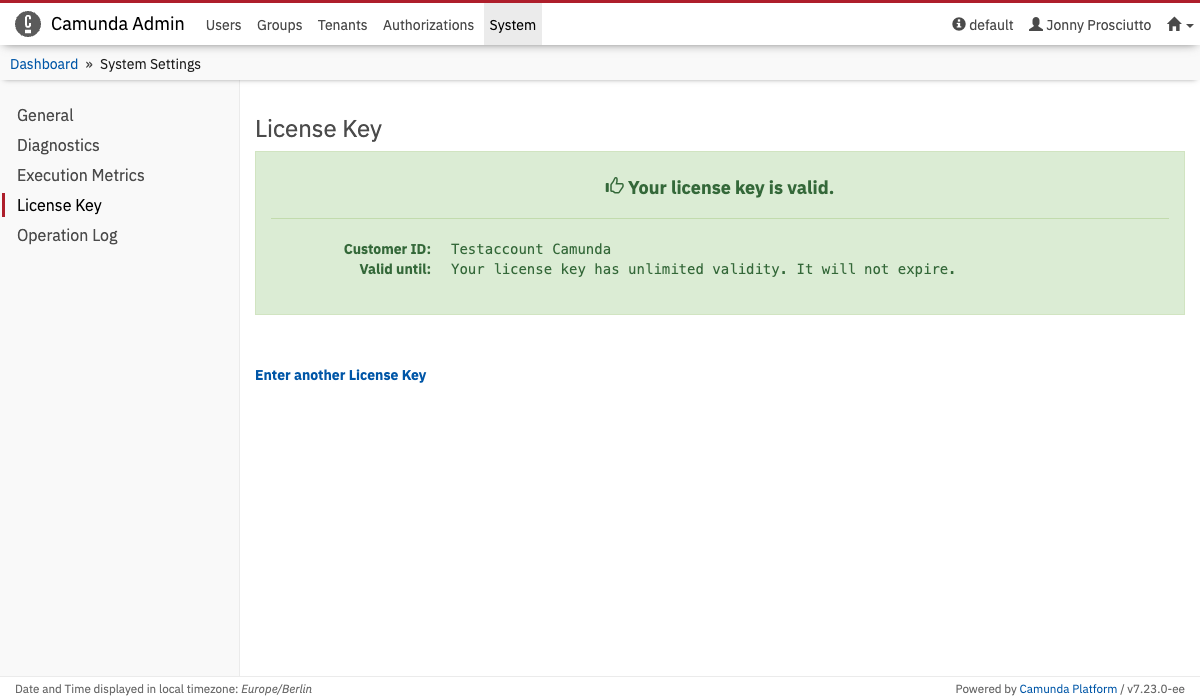The height and width of the screenshot is (700, 1200).
Task: Click the Enter another License Key link
Action: click(340, 375)
